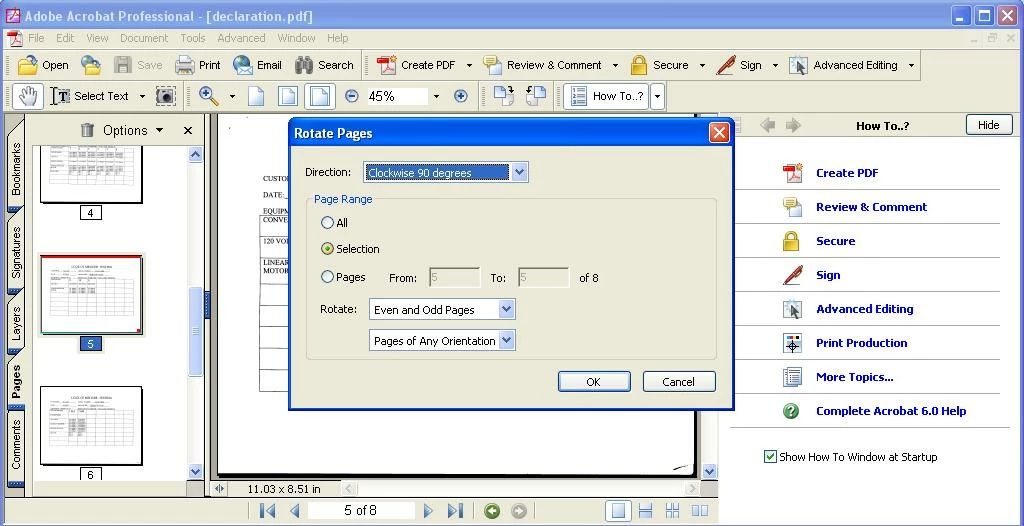Click the Rotate Counterclockwise icon
The width and height of the screenshot is (1024, 526).
536,95
